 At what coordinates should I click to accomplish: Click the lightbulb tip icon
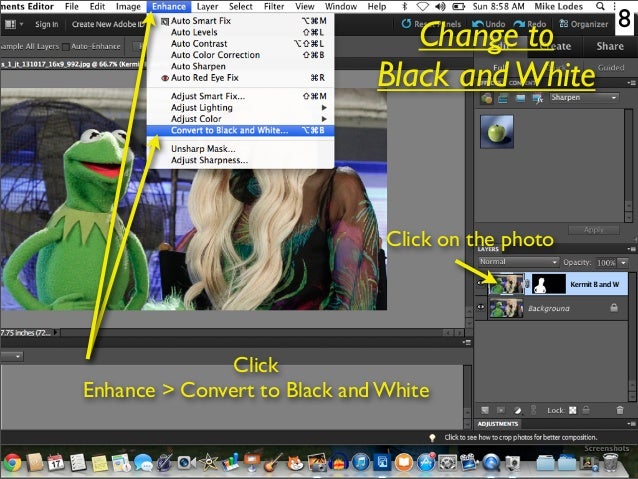[432, 437]
